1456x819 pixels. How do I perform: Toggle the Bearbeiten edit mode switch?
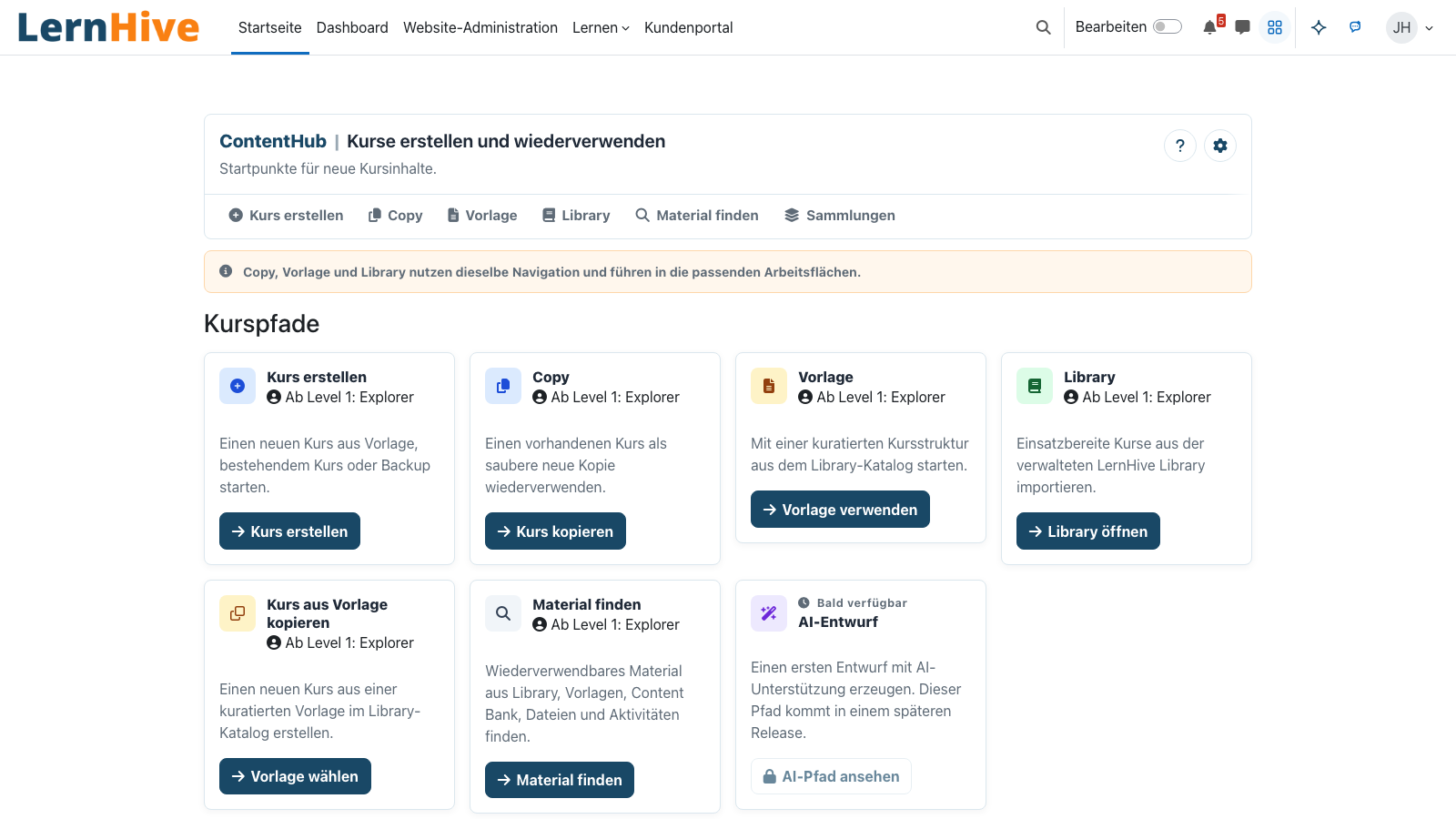[1168, 26]
